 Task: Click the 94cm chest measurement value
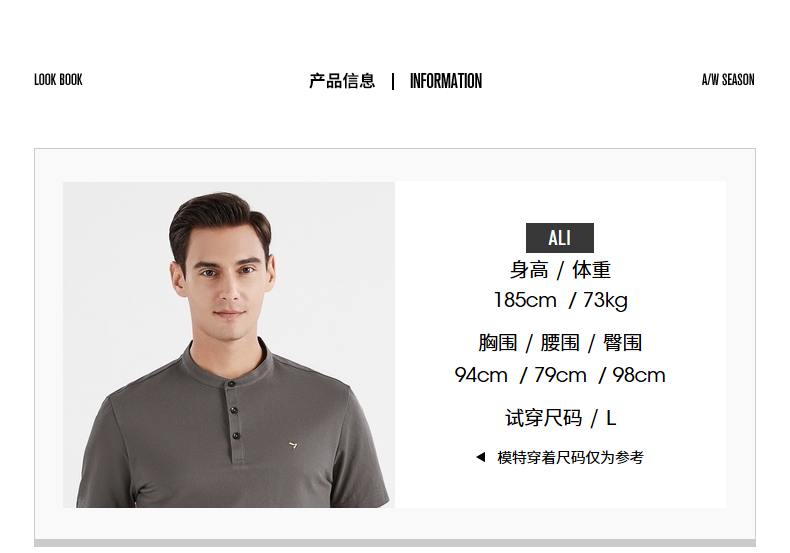[481, 375]
